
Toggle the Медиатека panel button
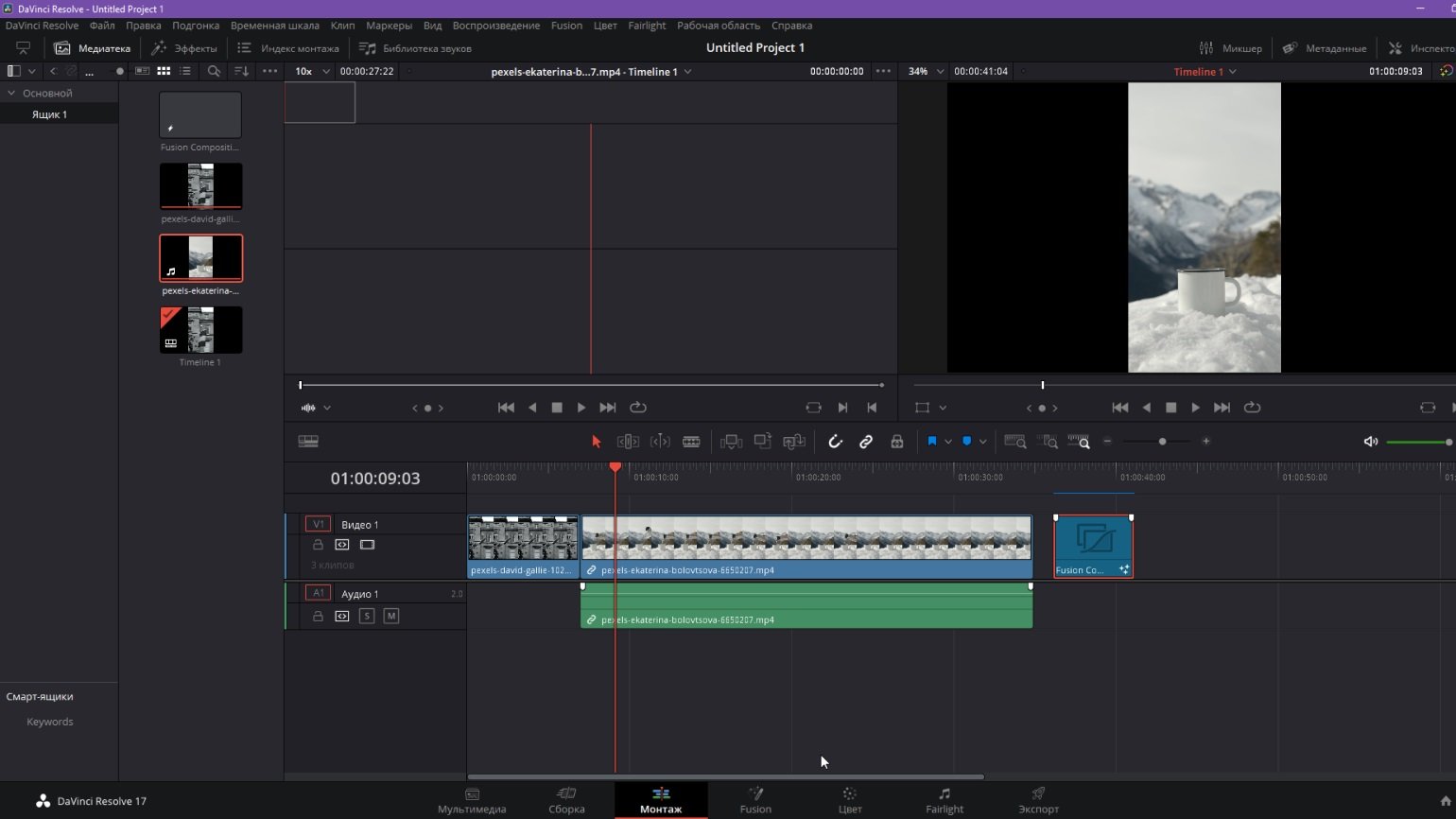point(93,48)
